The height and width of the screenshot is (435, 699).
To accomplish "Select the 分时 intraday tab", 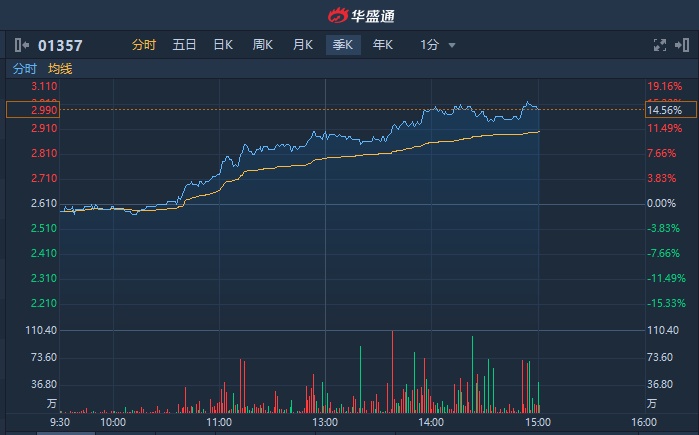I will (x=144, y=45).
